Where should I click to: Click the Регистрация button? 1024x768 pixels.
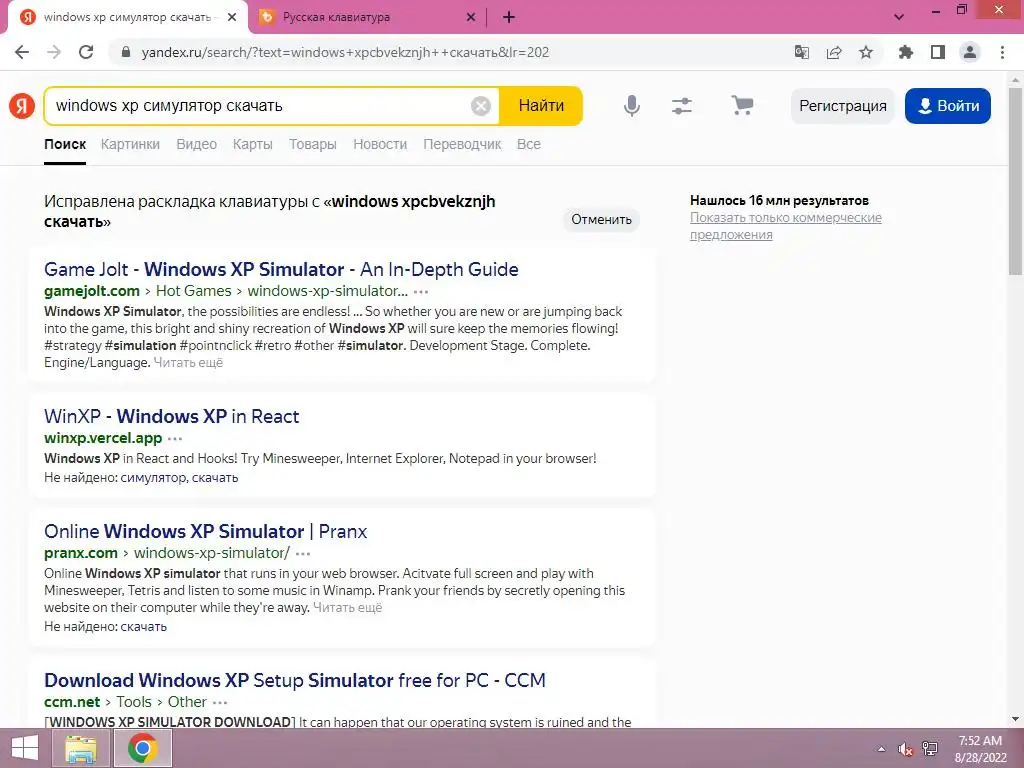click(842, 106)
